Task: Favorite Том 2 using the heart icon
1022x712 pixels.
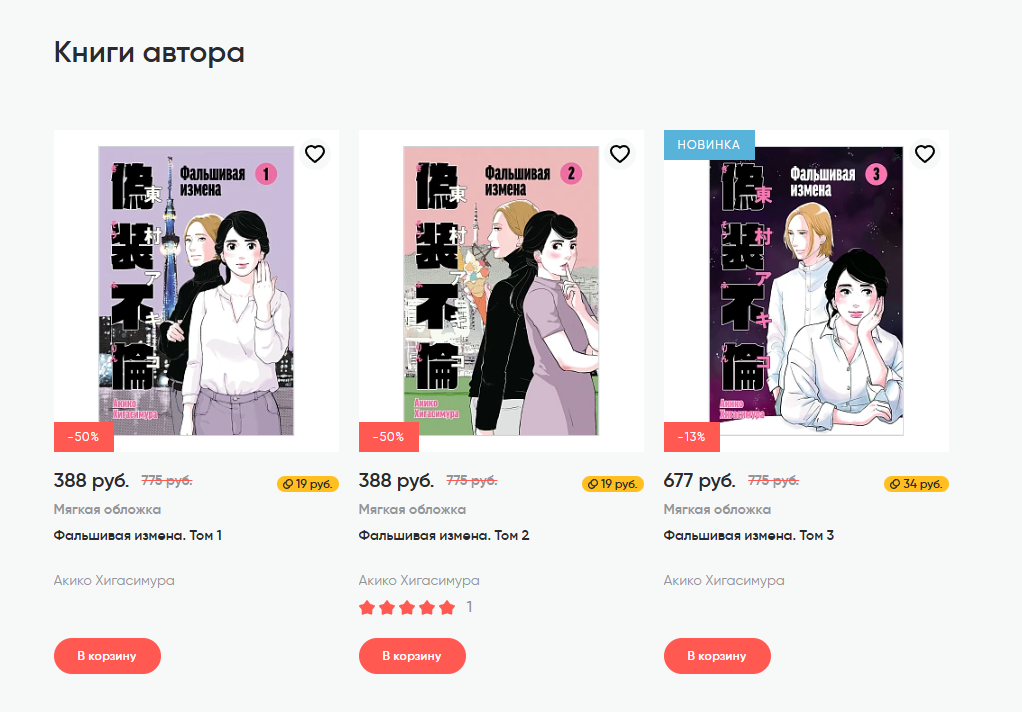Action: pos(620,154)
